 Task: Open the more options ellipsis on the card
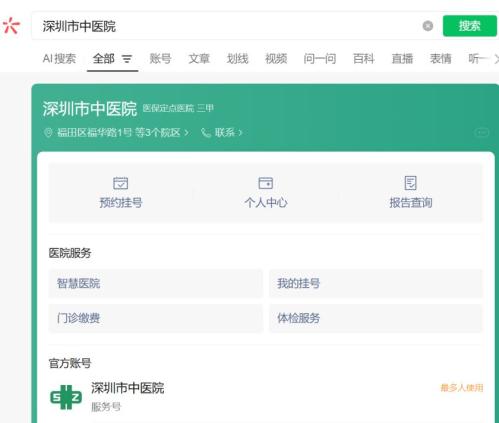tap(482, 133)
